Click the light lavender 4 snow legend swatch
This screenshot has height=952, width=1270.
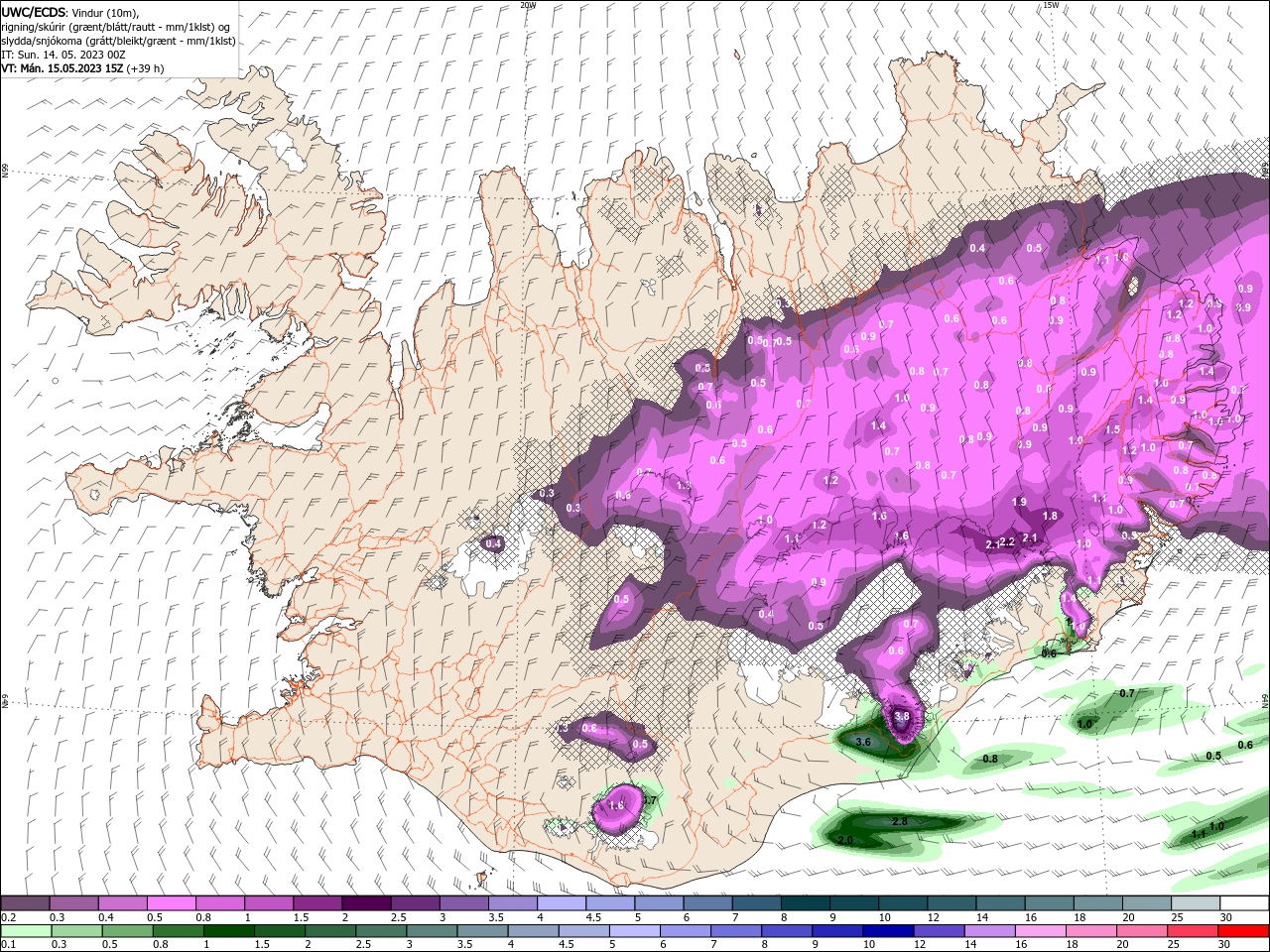562,903
